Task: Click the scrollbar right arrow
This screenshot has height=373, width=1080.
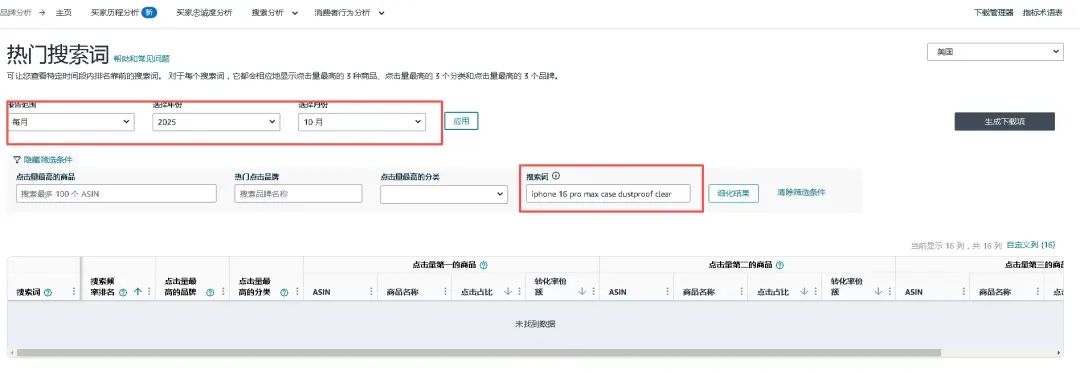Action: point(1059,352)
